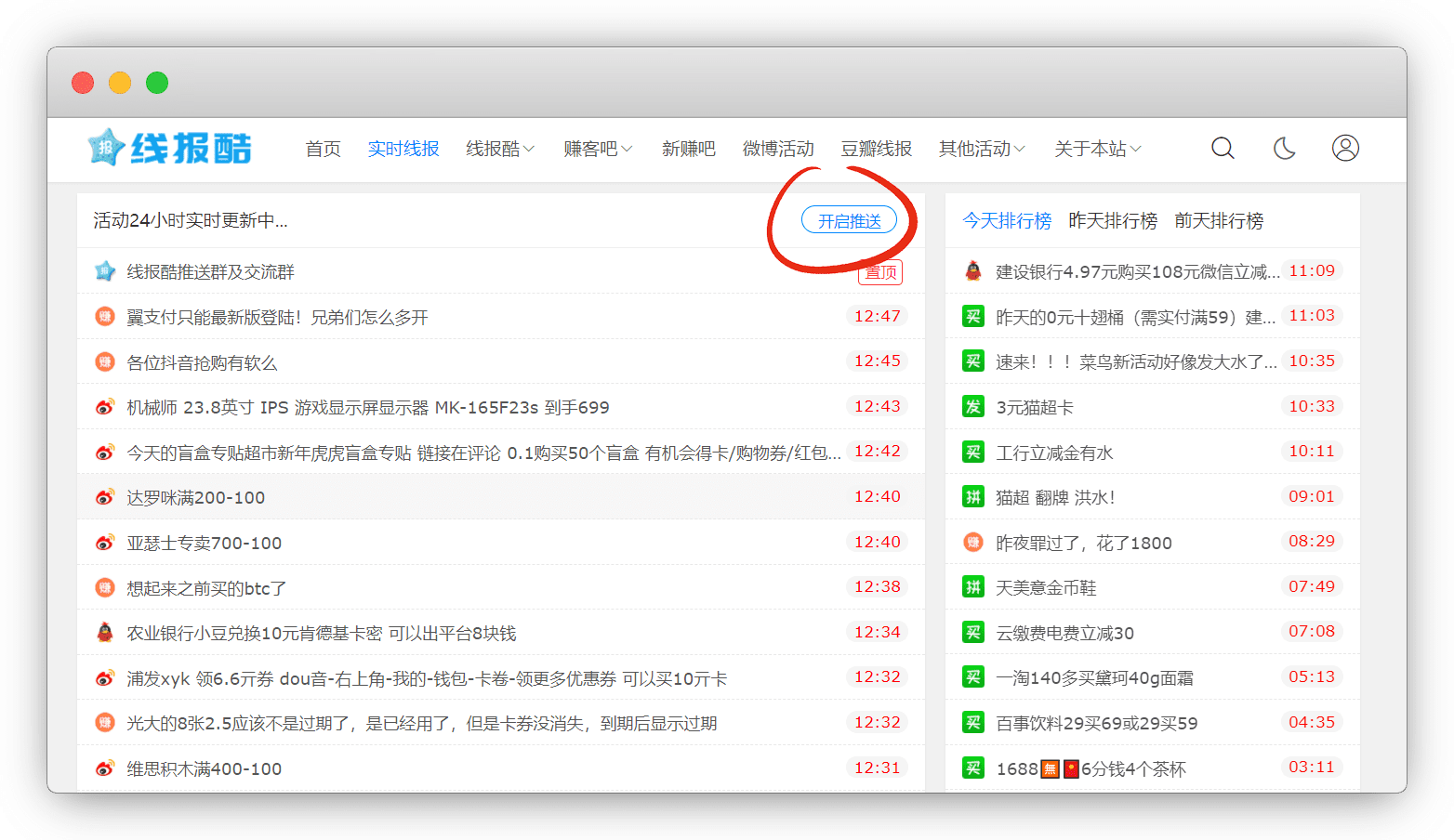Go to 微博活动 in navigation
Screen dimensions: 1454x840
(778, 149)
